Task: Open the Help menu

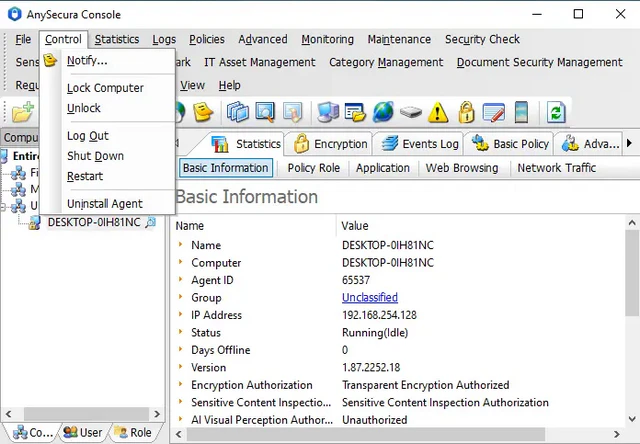Action: coord(229,85)
